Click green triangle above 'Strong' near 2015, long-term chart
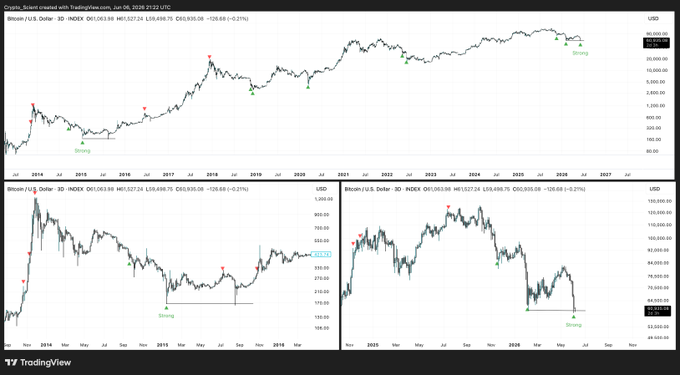 point(82,142)
